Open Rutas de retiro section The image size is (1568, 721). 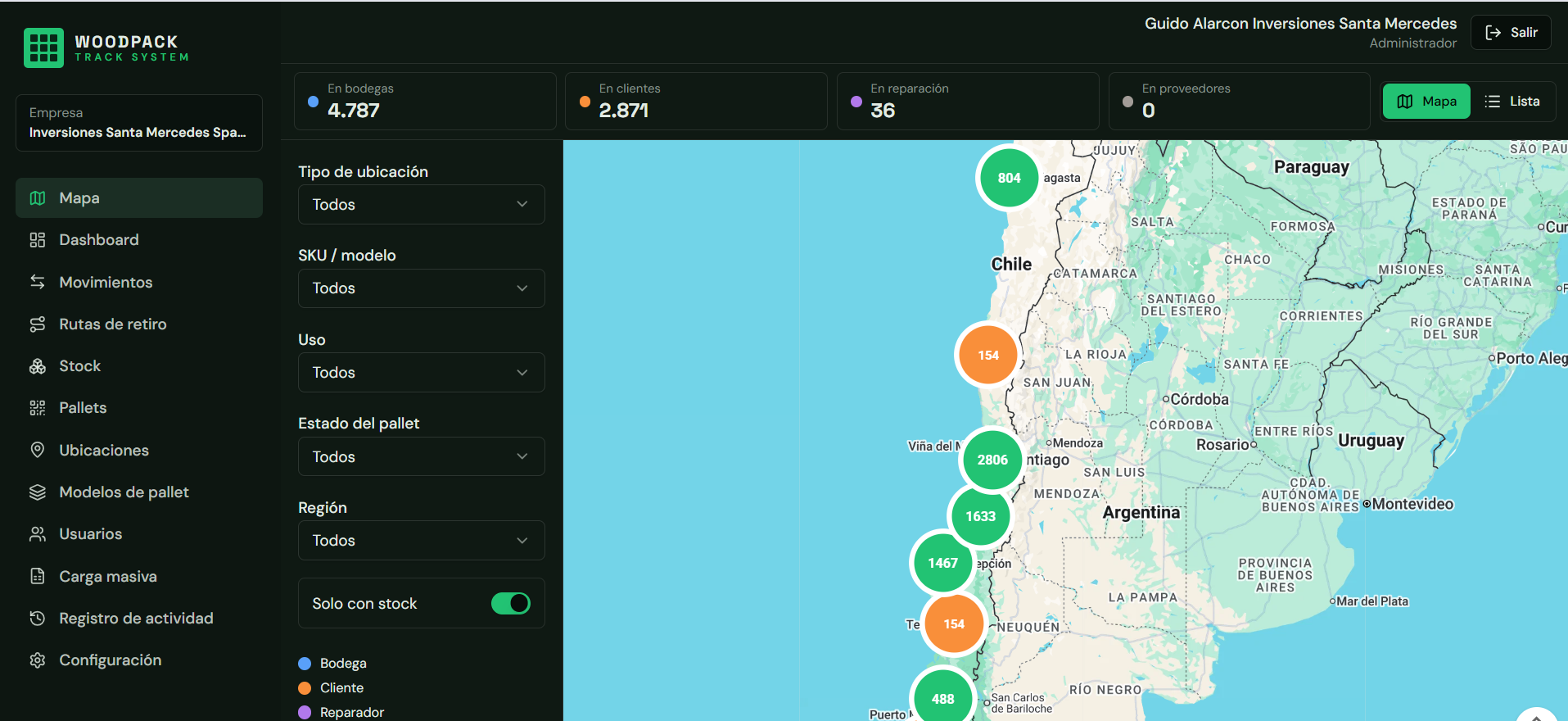point(139,324)
